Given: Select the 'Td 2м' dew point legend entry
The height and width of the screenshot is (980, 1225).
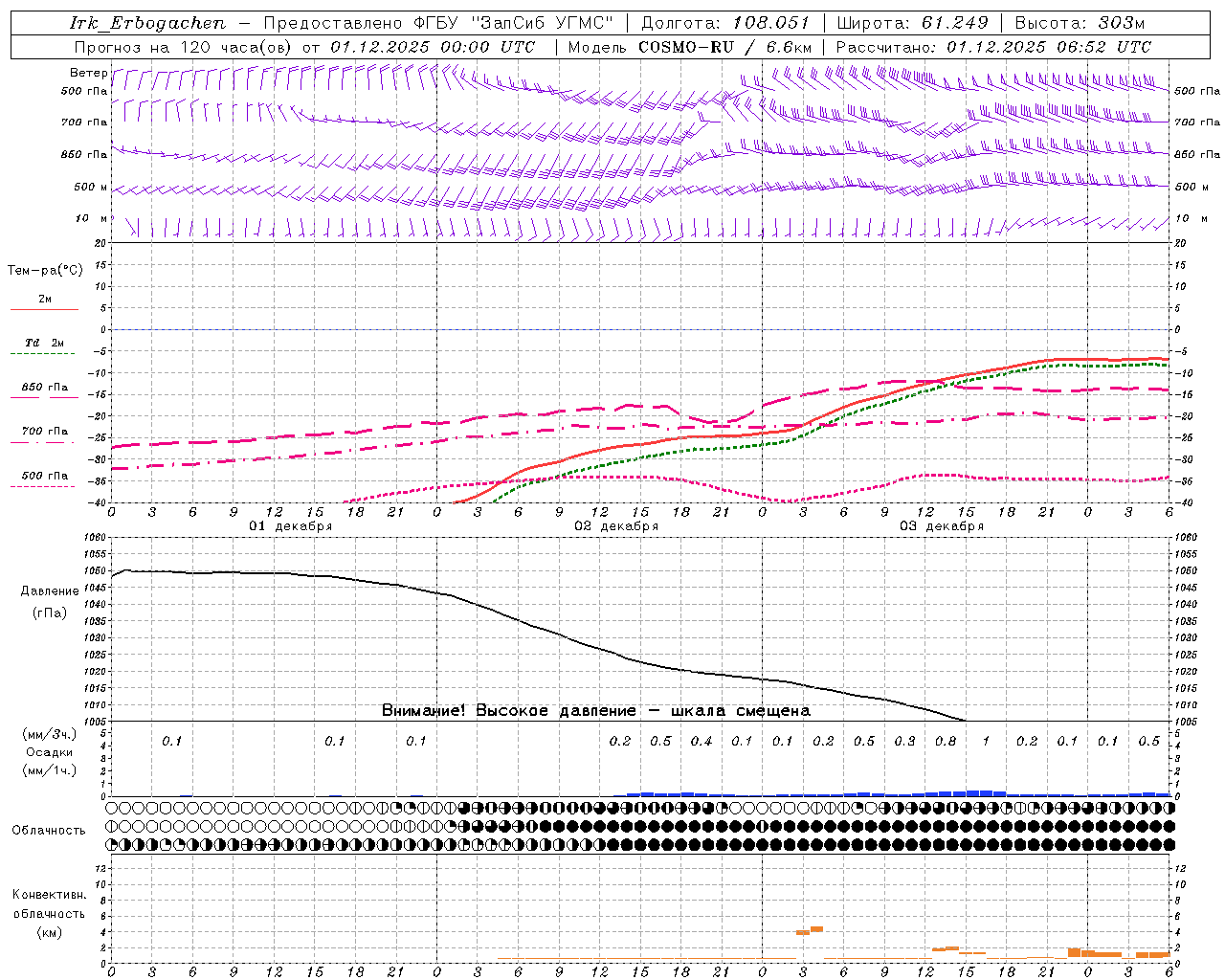Looking at the screenshot, I should pyautogui.click(x=44, y=343).
